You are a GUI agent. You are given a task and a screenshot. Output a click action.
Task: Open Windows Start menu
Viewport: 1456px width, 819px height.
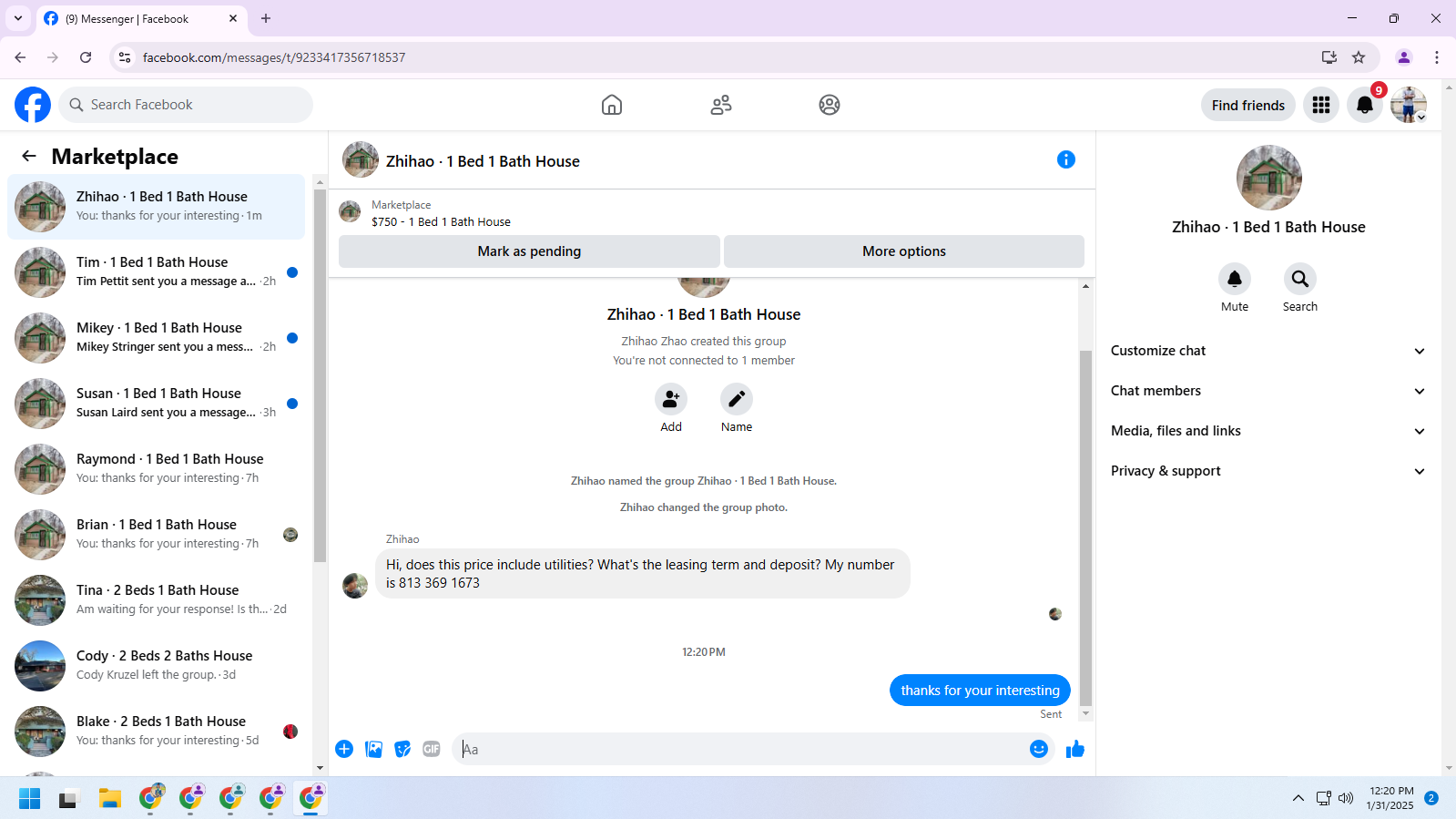30,799
